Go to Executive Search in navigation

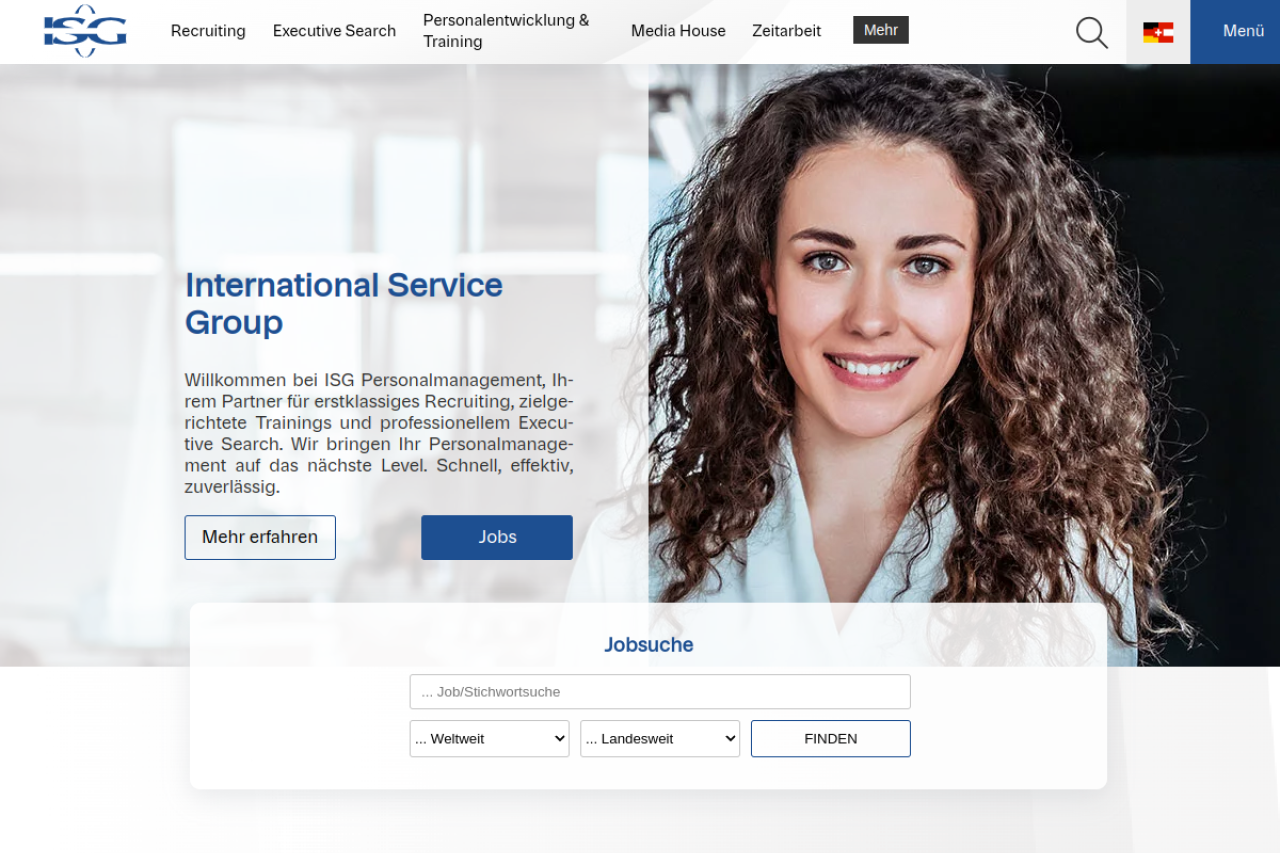click(334, 31)
